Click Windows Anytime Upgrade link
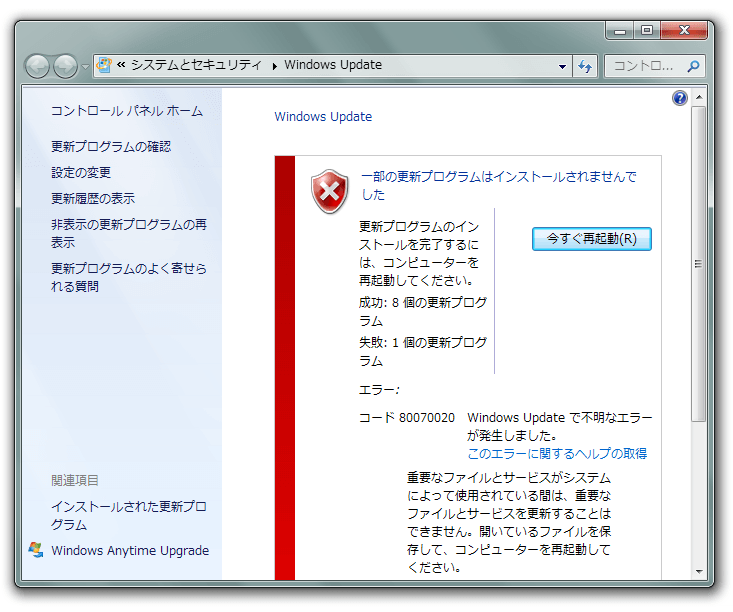Viewport: 733px width, 612px height. tap(130, 551)
